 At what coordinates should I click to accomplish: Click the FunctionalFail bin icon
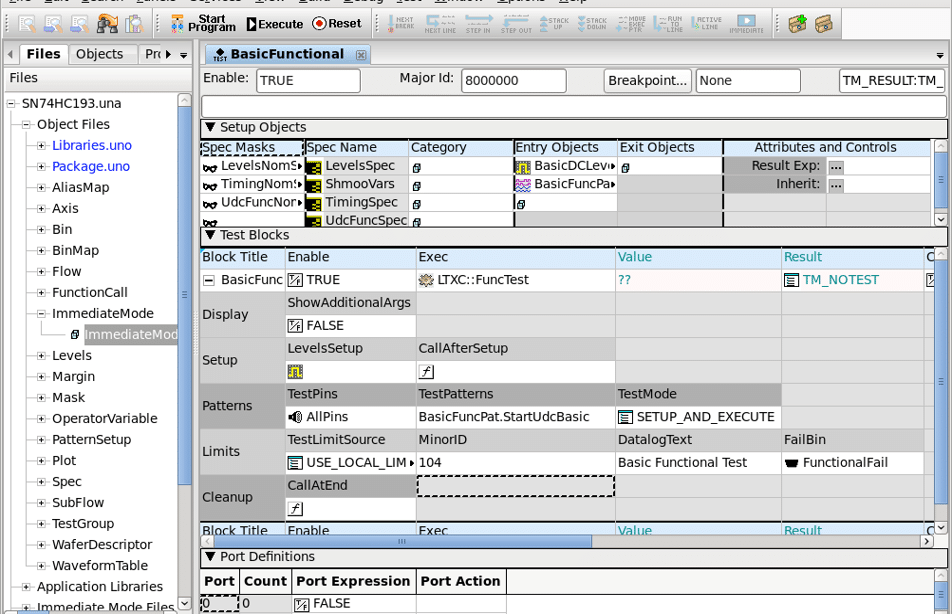click(791, 463)
